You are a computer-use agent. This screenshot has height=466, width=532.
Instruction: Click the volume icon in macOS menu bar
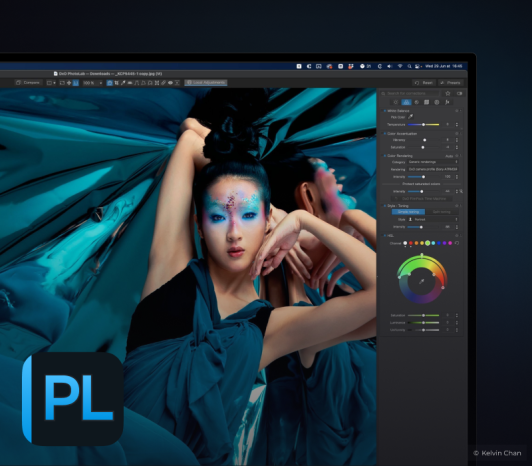click(x=390, y=66)
